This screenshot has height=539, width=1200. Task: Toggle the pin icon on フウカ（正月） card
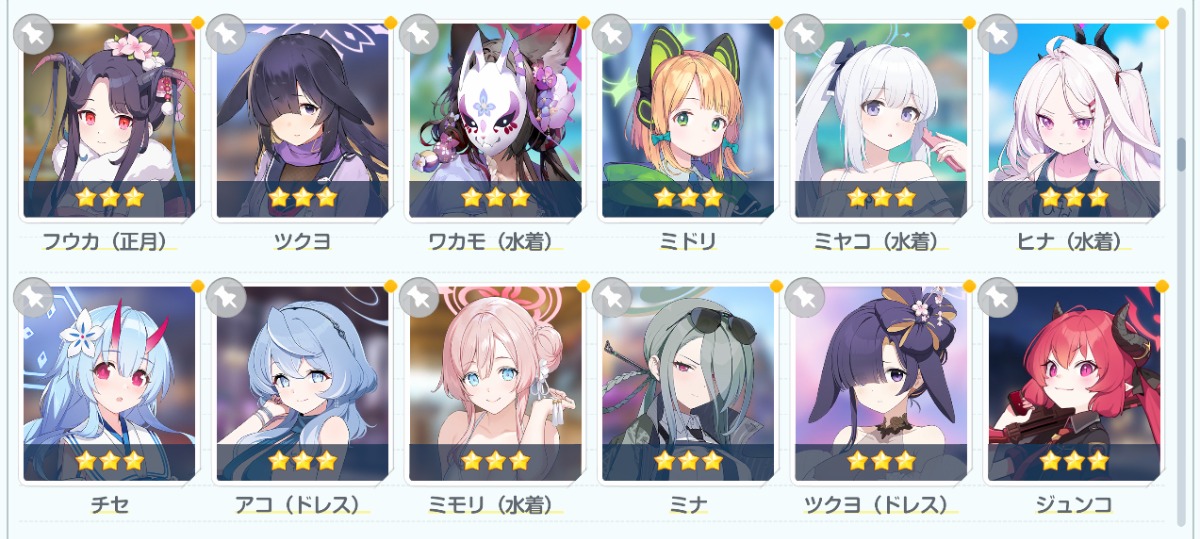(x=33, y=34)
